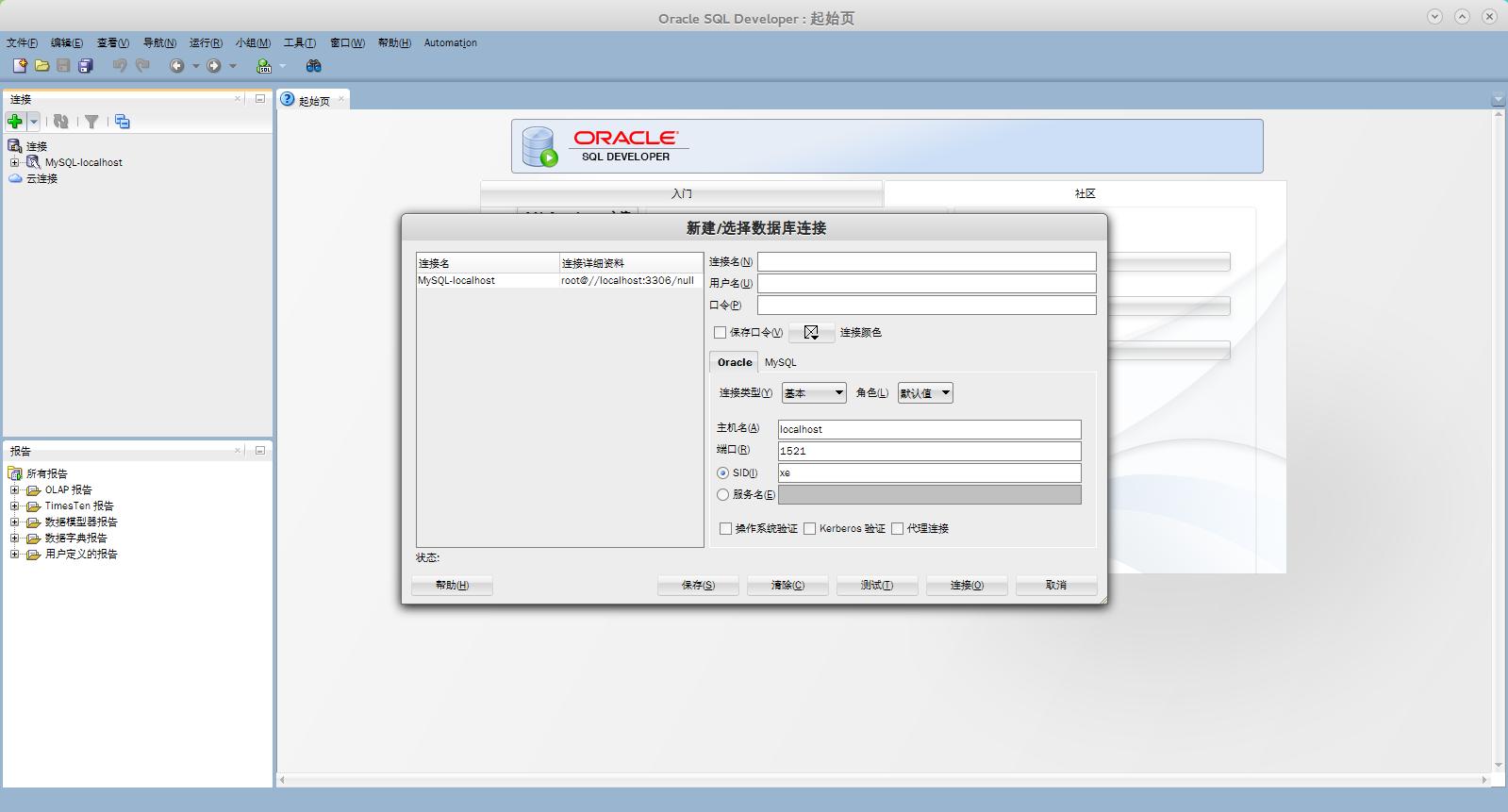The image size is (1508, 812).
Task: Select the 服务名 radio button
Action: pyautogui.click(x=723, y=494)
